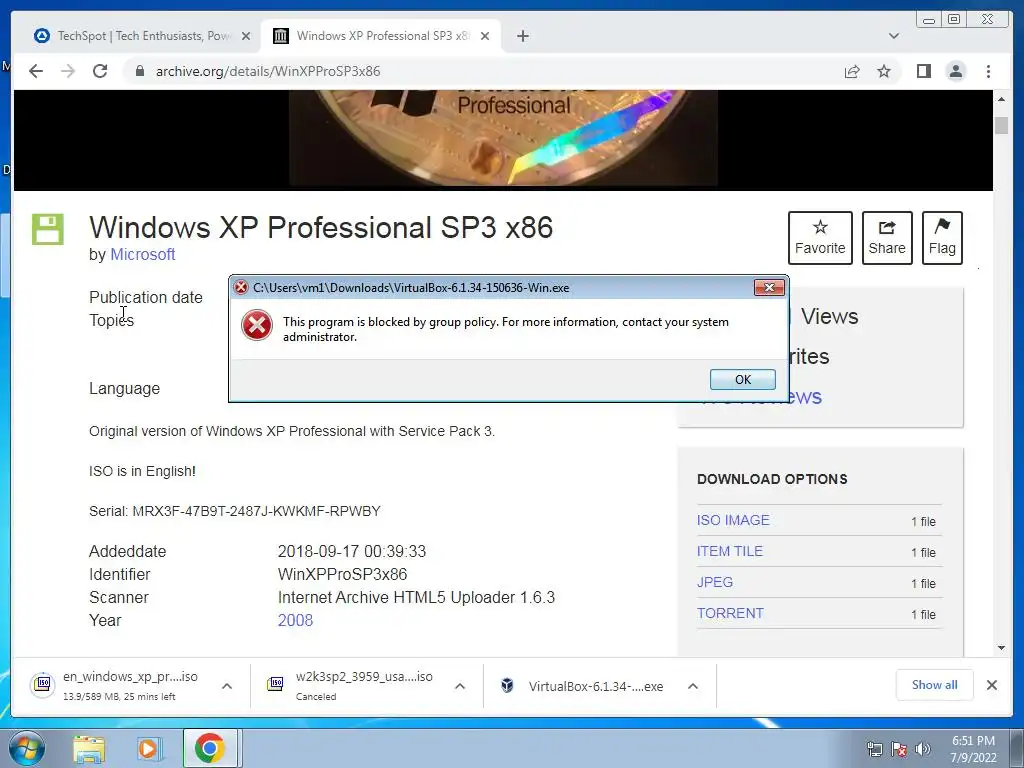Share this page from the address bar
Image resolution: width=1024 pixels, height=768 pixels.
pos(852,71)
